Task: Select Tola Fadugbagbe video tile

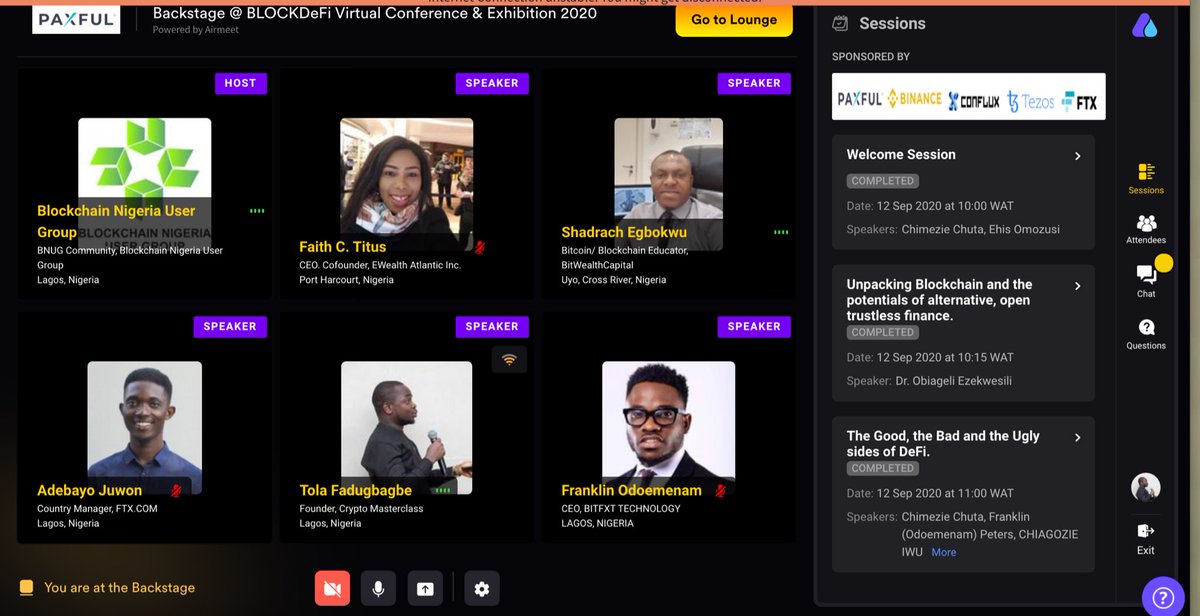Action: tap(406, 427)
